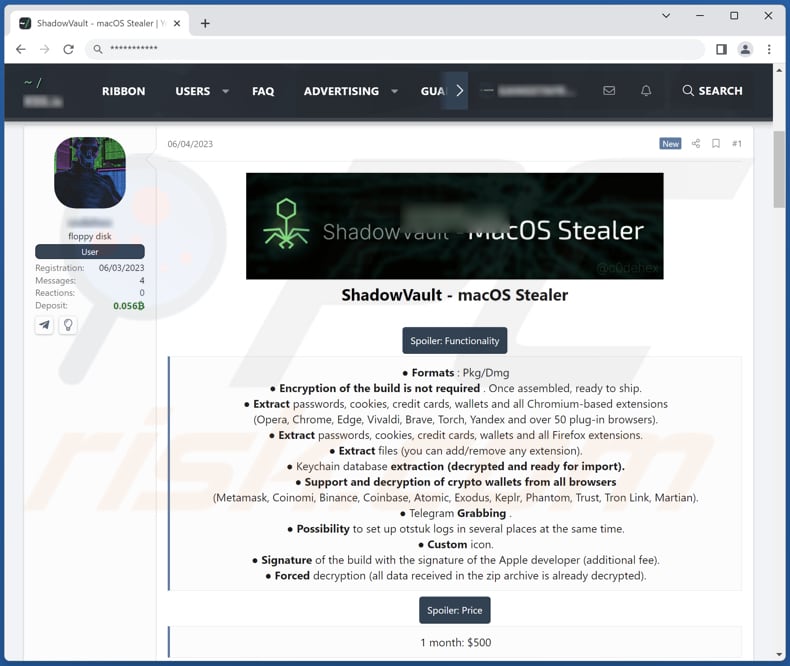Open the browser profile avatar icon
Image resolution: width=790 pixels, height=666 pixels.
pos(745,49)
